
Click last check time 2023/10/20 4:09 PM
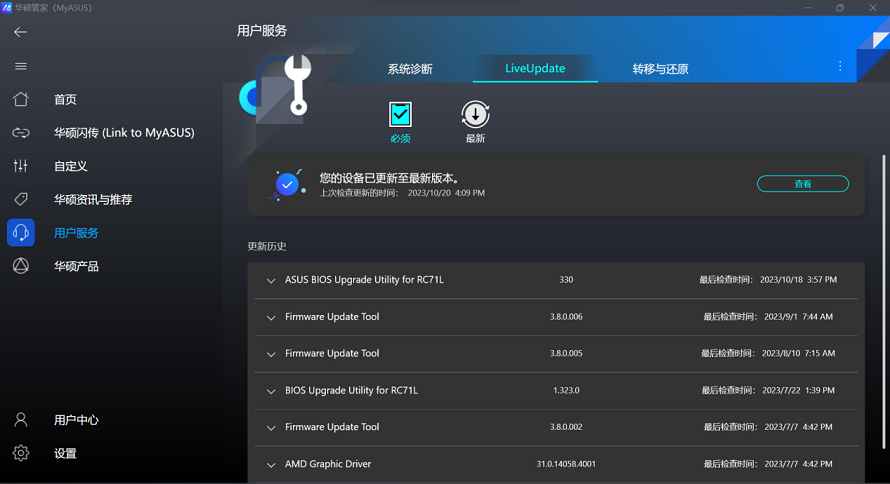[446, 193]
